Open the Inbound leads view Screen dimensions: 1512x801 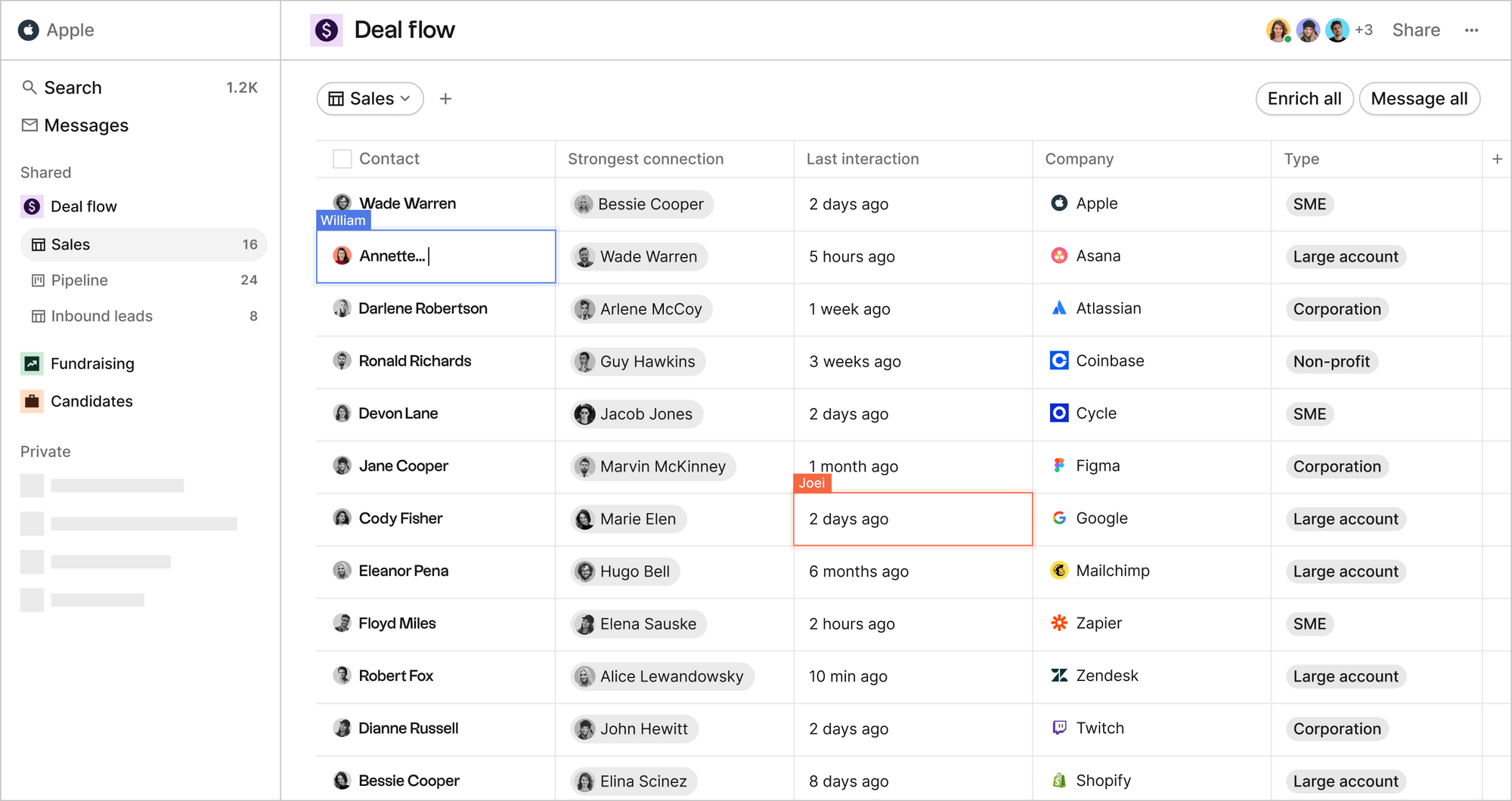tap(101, 316)
